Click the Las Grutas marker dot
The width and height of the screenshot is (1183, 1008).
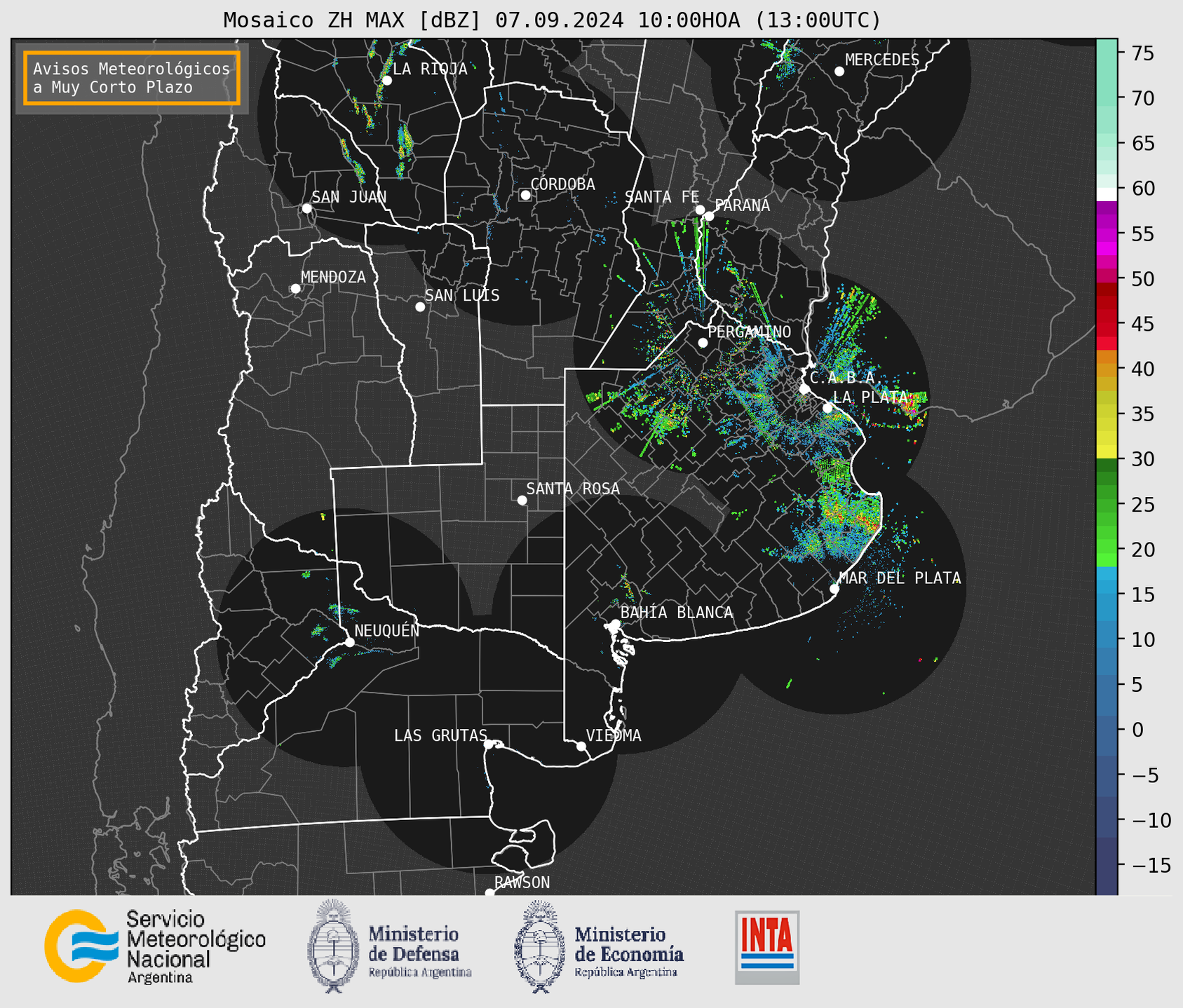pos(489,744)
